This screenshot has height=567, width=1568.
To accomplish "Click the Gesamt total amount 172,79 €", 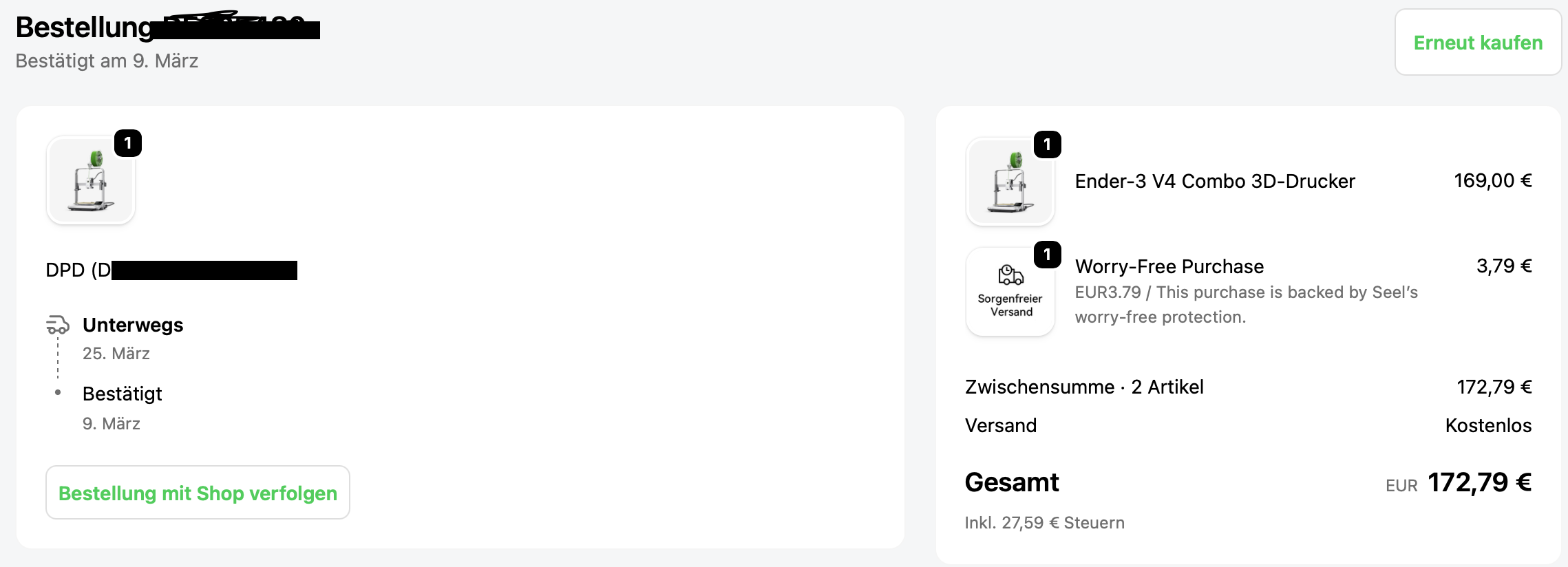I will (x=1479, y=482).
